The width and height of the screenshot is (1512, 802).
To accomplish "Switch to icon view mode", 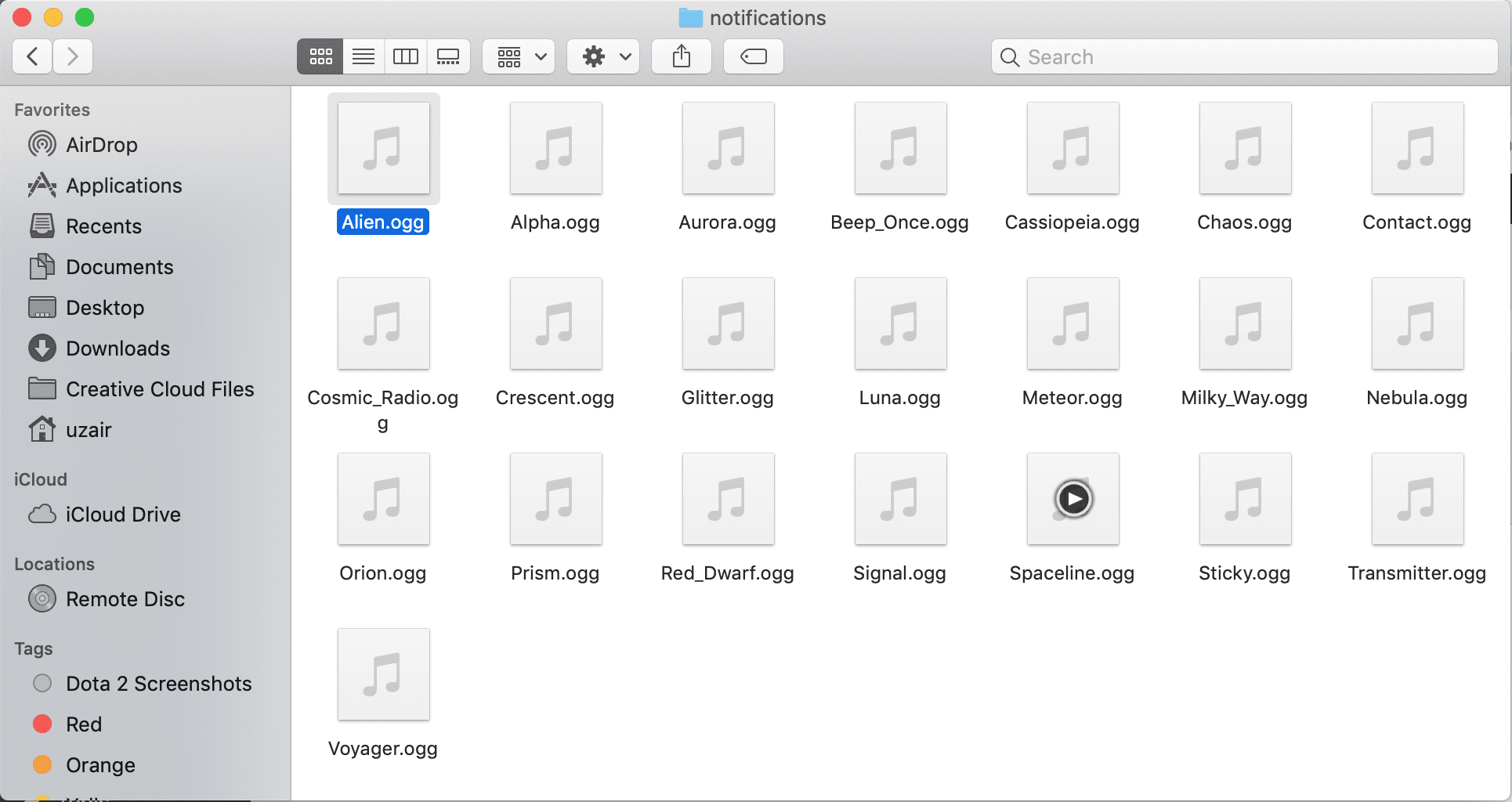I will coord(320,56).
